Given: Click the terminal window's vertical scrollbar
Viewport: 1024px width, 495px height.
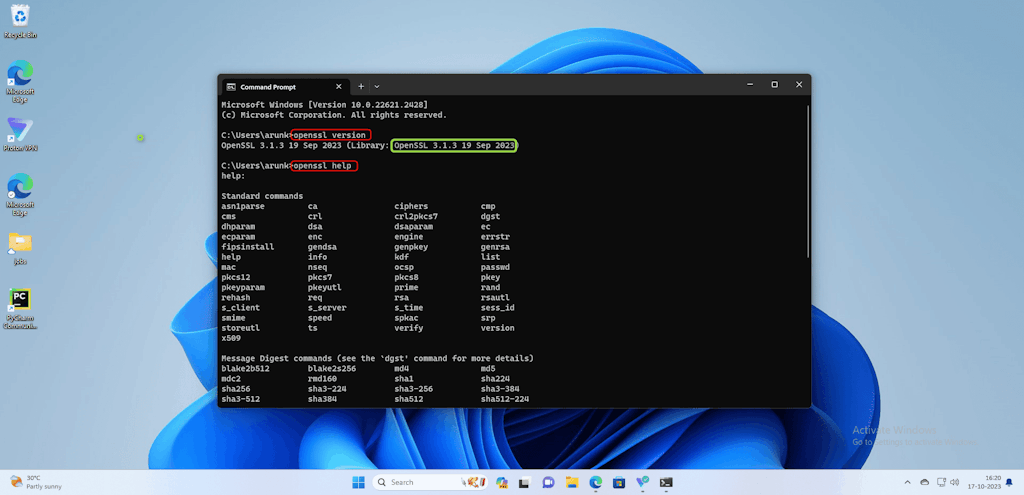Looking at the screenshot, I should coord(808,183).
